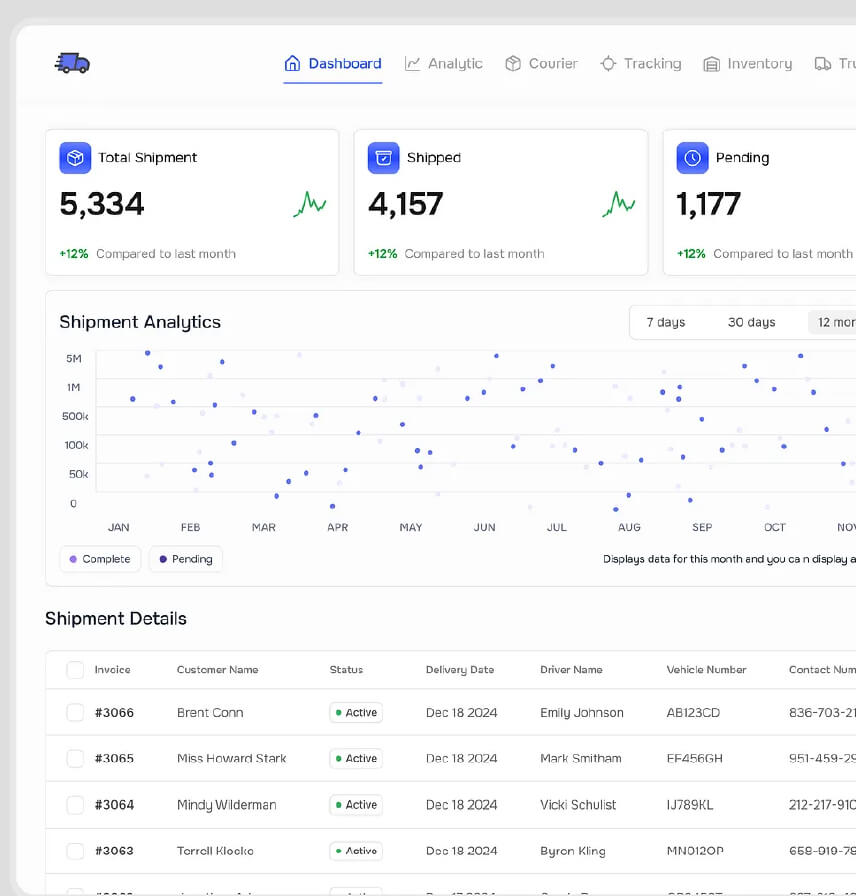The height and width of the screenshot is (896, 856).
Task: Click driver name Emily Johnson
Action: (x=582, y=713)
